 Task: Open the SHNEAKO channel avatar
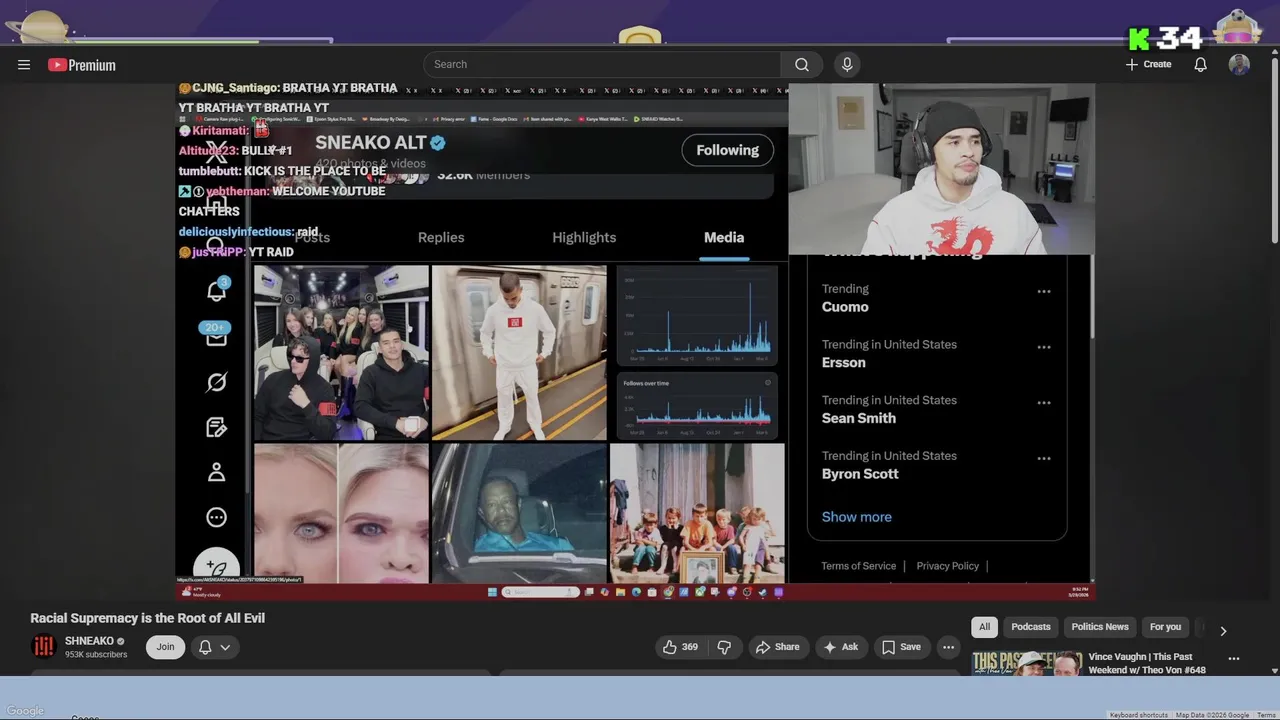(43, 647)
